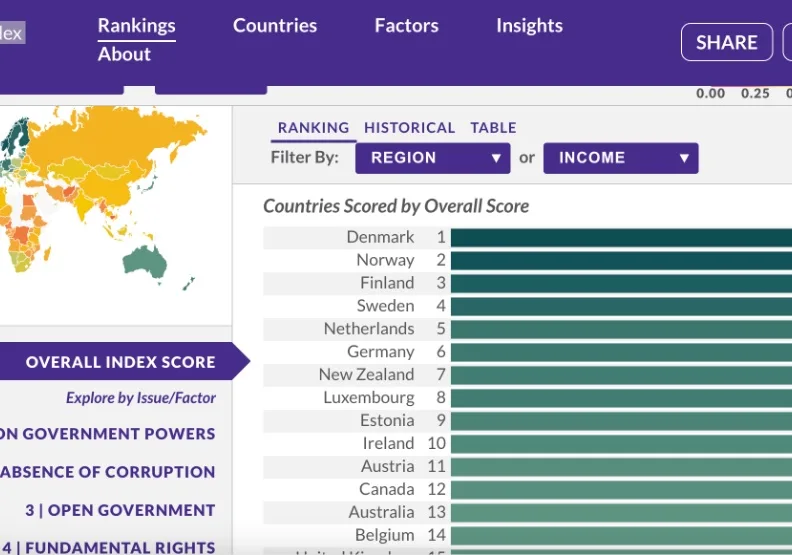792x555 pixels.
Task: Click Australia on the world map
Action: point(144,263)
